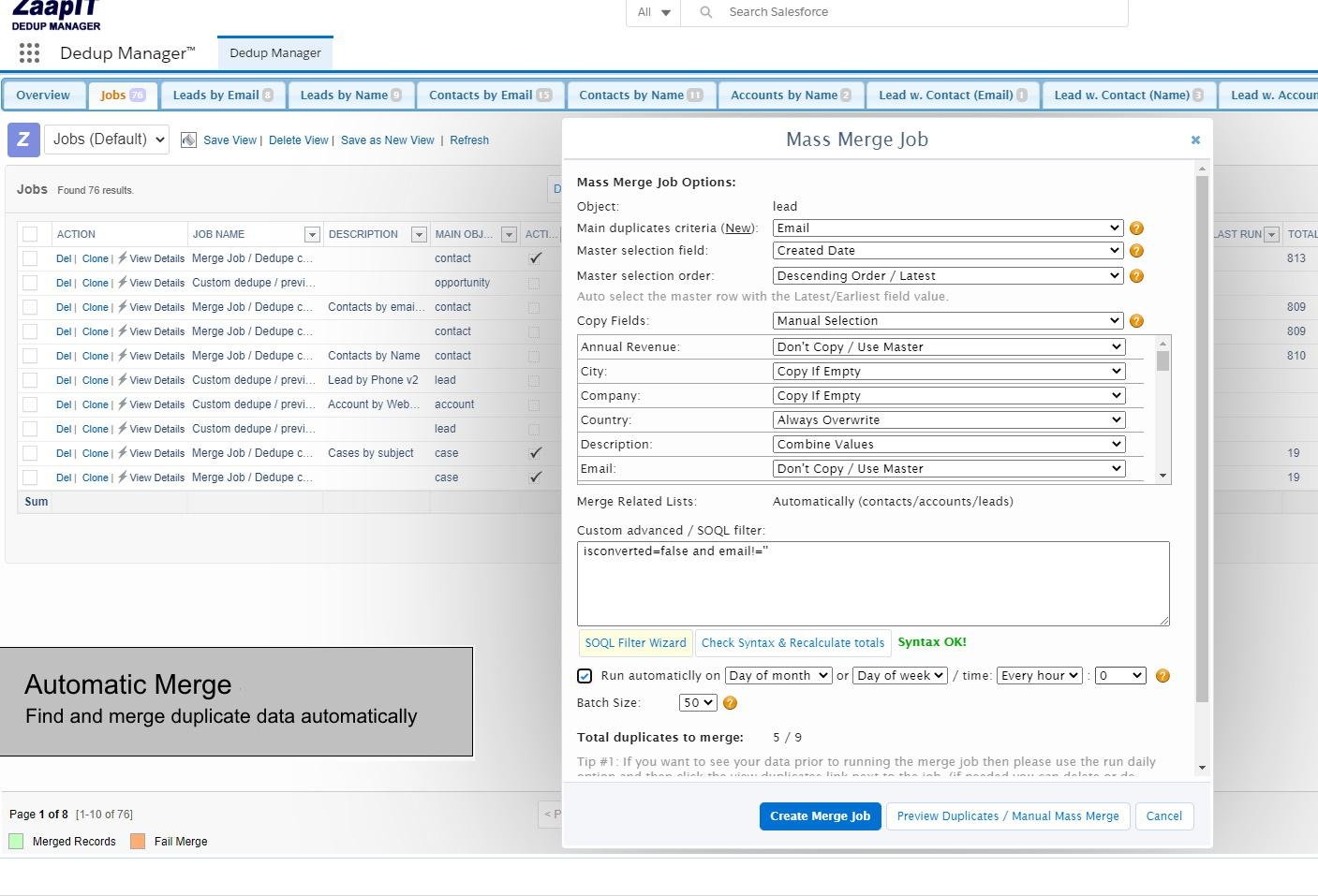This screenshot has height=896, width=1318.
Task: Switch to the Leads by Email tab
Action: point(223,95)
